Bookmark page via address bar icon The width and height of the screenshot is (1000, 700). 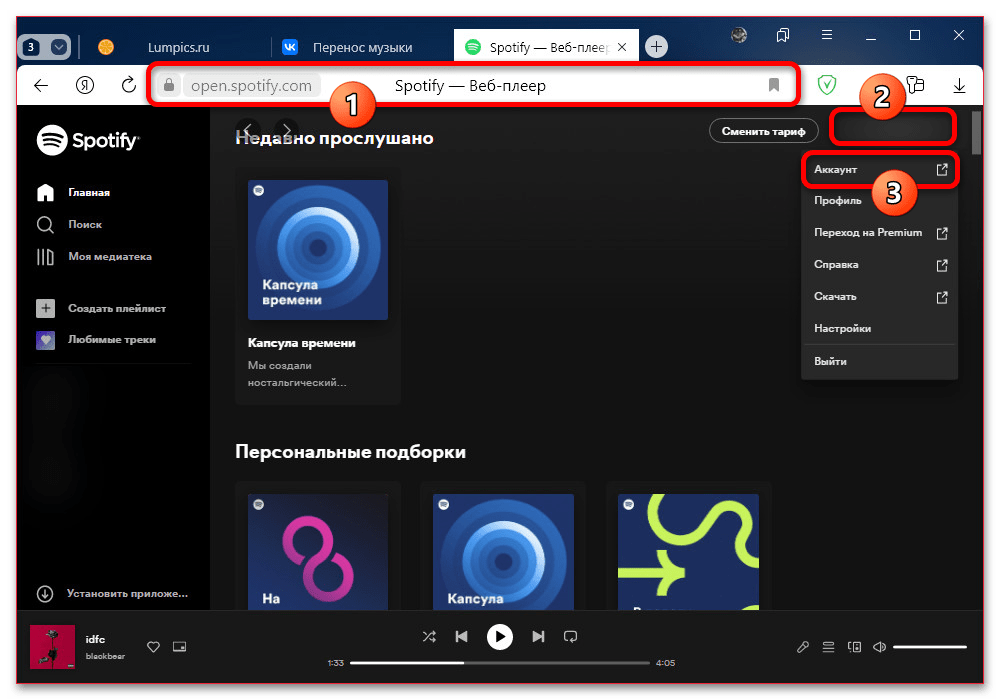pyautogui.click(x=774, y=85)
